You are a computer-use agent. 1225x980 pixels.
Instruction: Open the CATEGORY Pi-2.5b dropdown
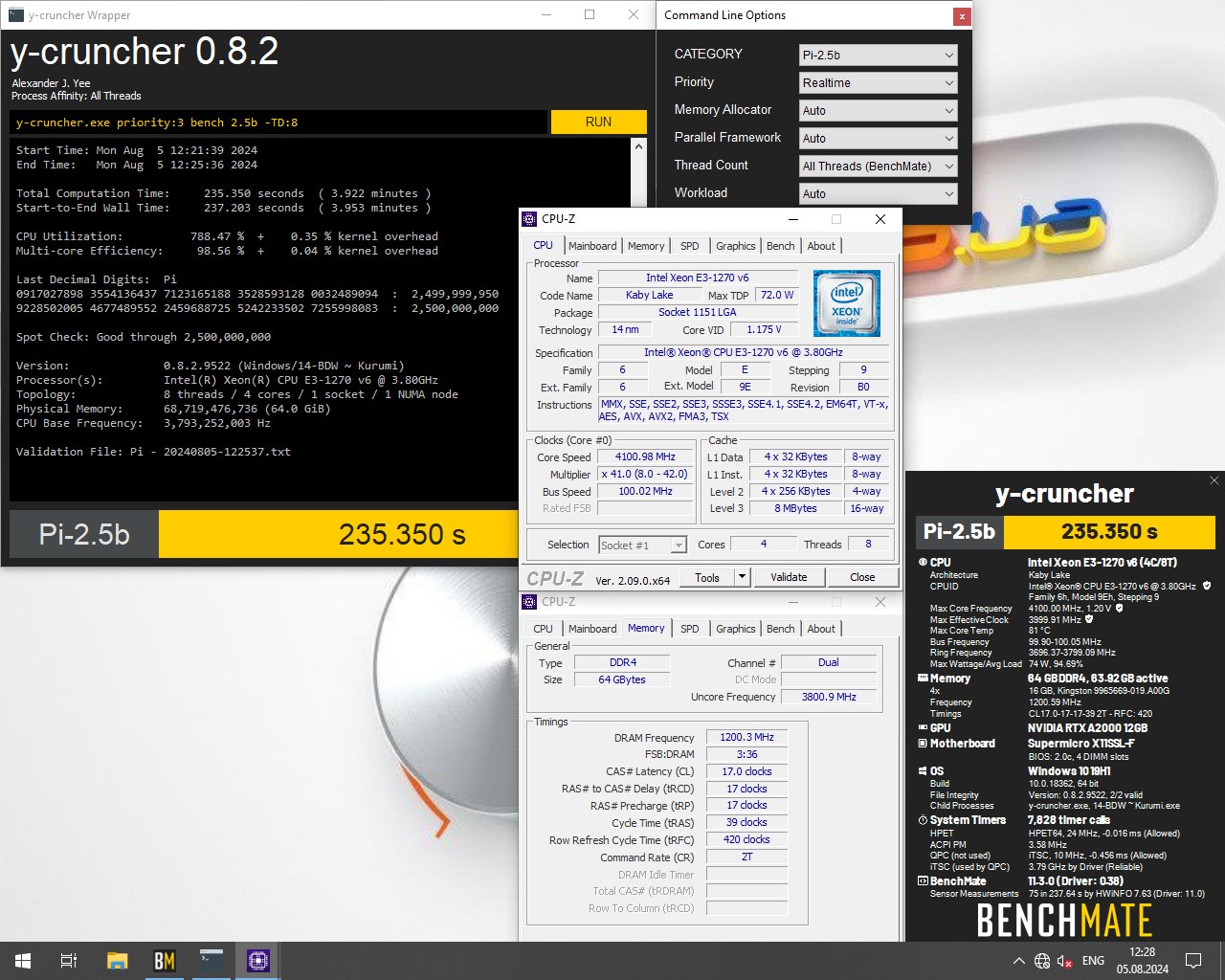(878, 56)
